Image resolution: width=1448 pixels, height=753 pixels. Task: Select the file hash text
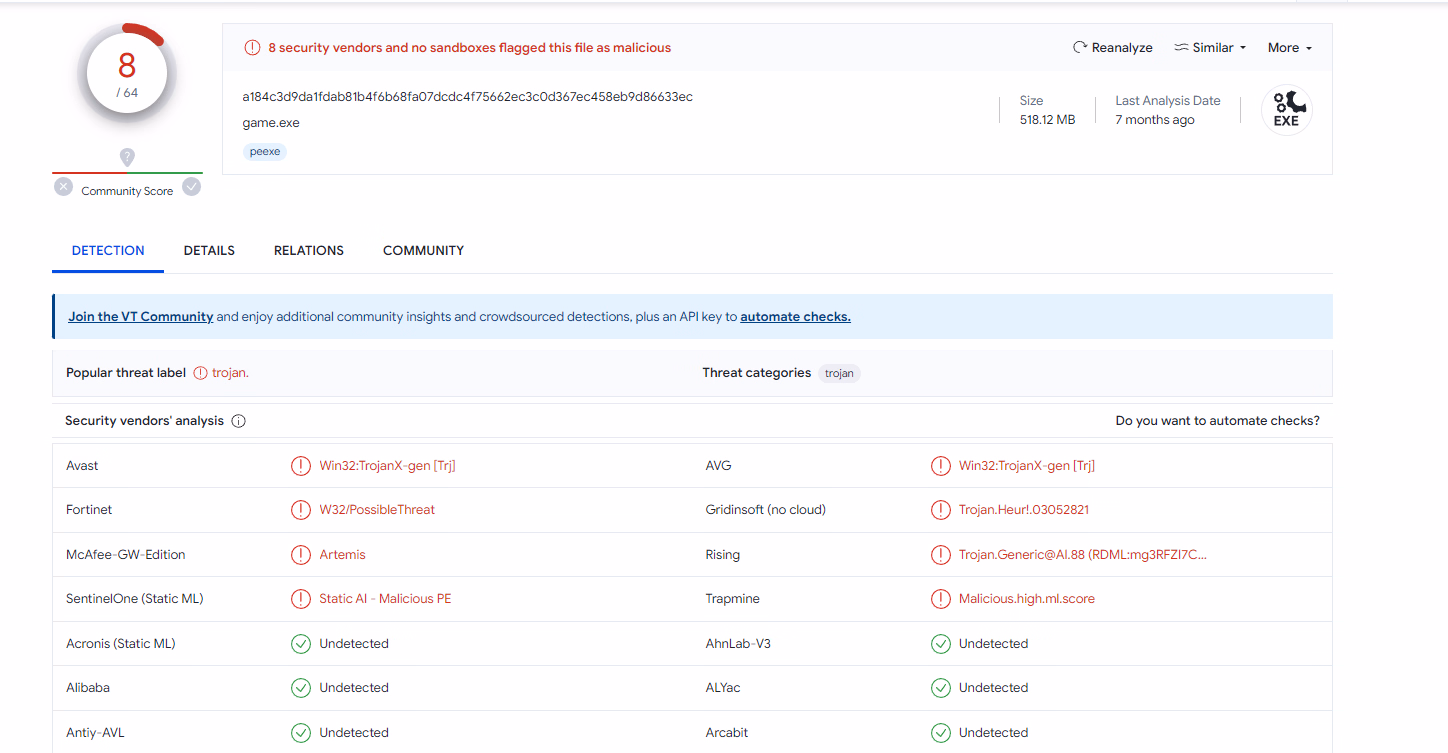[x=467, y=97]
